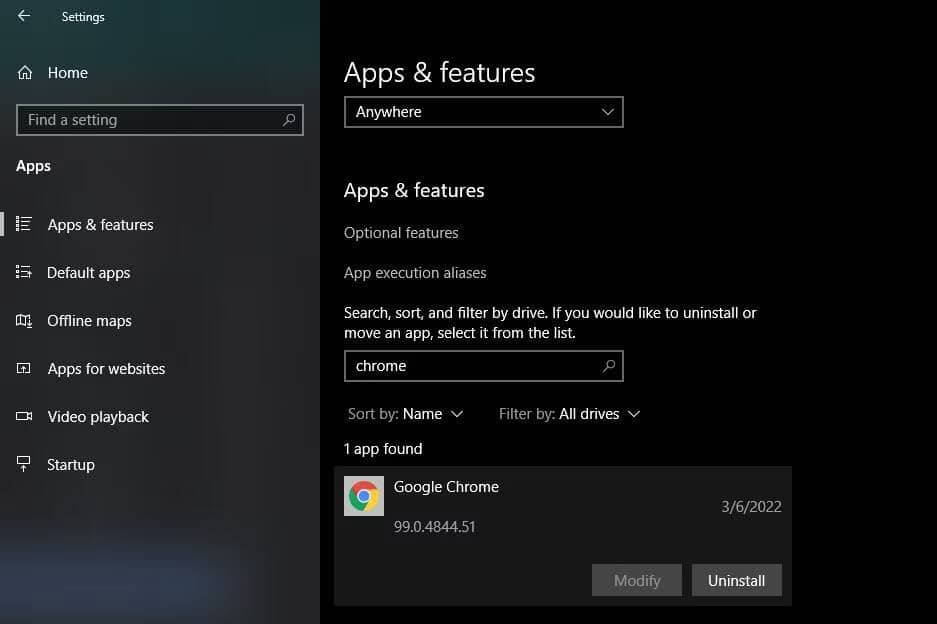
Task: Click the Google Chrome app icon
Action: point(363,495)
